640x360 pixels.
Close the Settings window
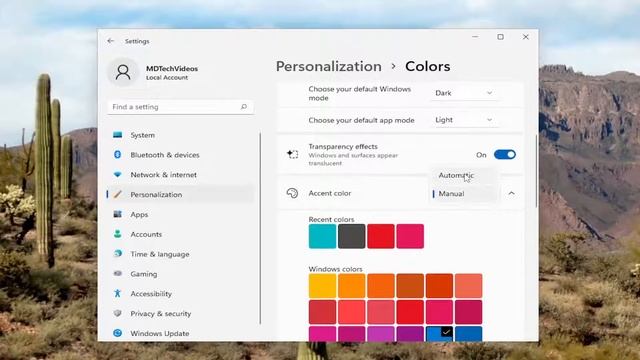[526, 37]
